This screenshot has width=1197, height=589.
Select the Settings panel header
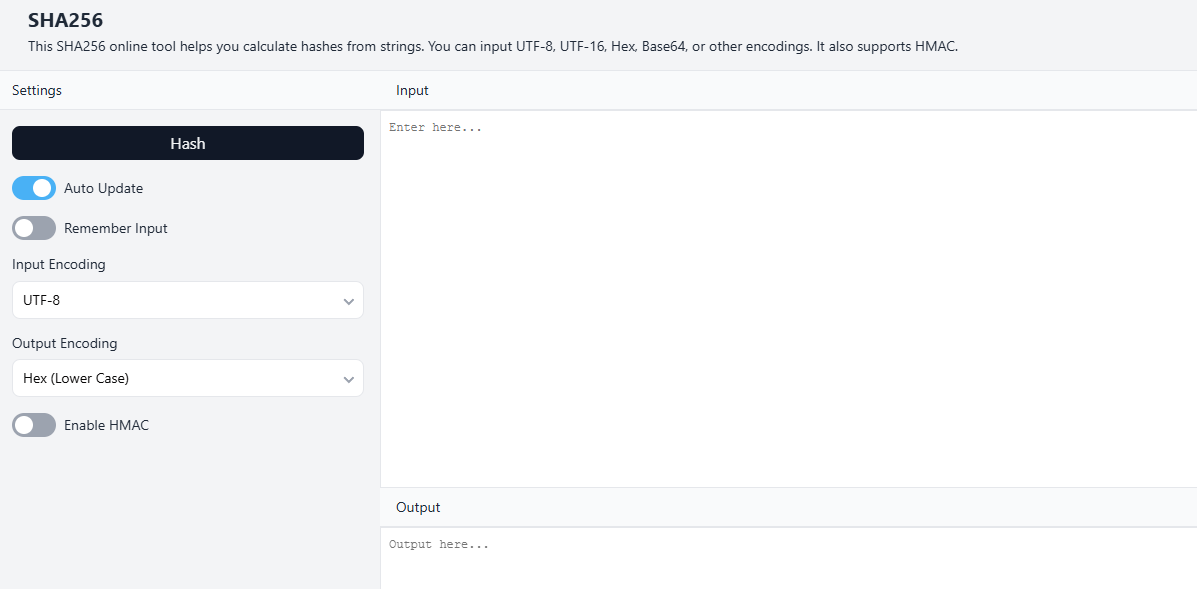point(37,90)
